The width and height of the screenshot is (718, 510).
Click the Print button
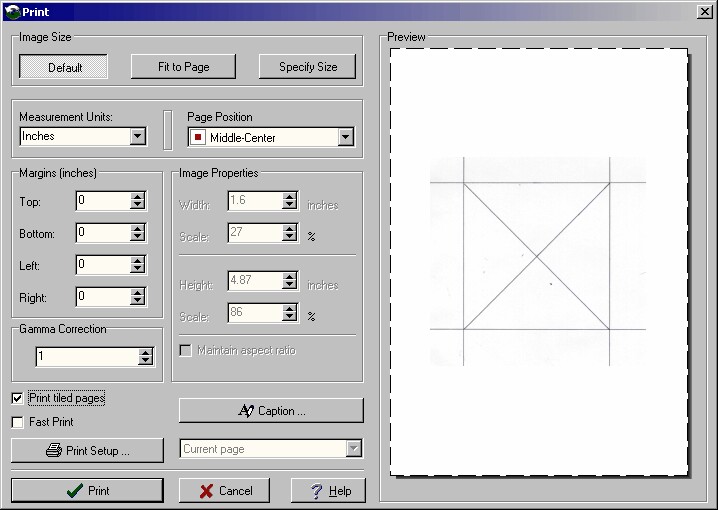click(x=87, y=491)
